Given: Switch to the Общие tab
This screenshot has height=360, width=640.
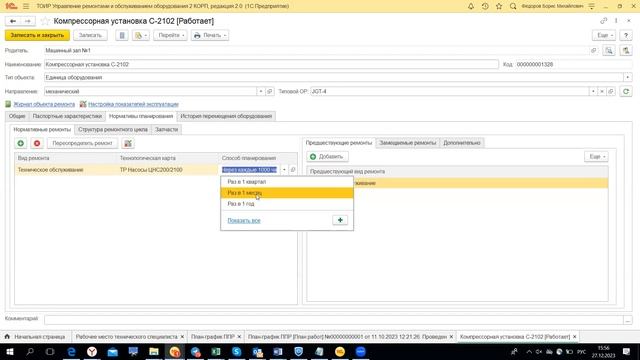Looking at the screenshot, I should coord(17,116).
